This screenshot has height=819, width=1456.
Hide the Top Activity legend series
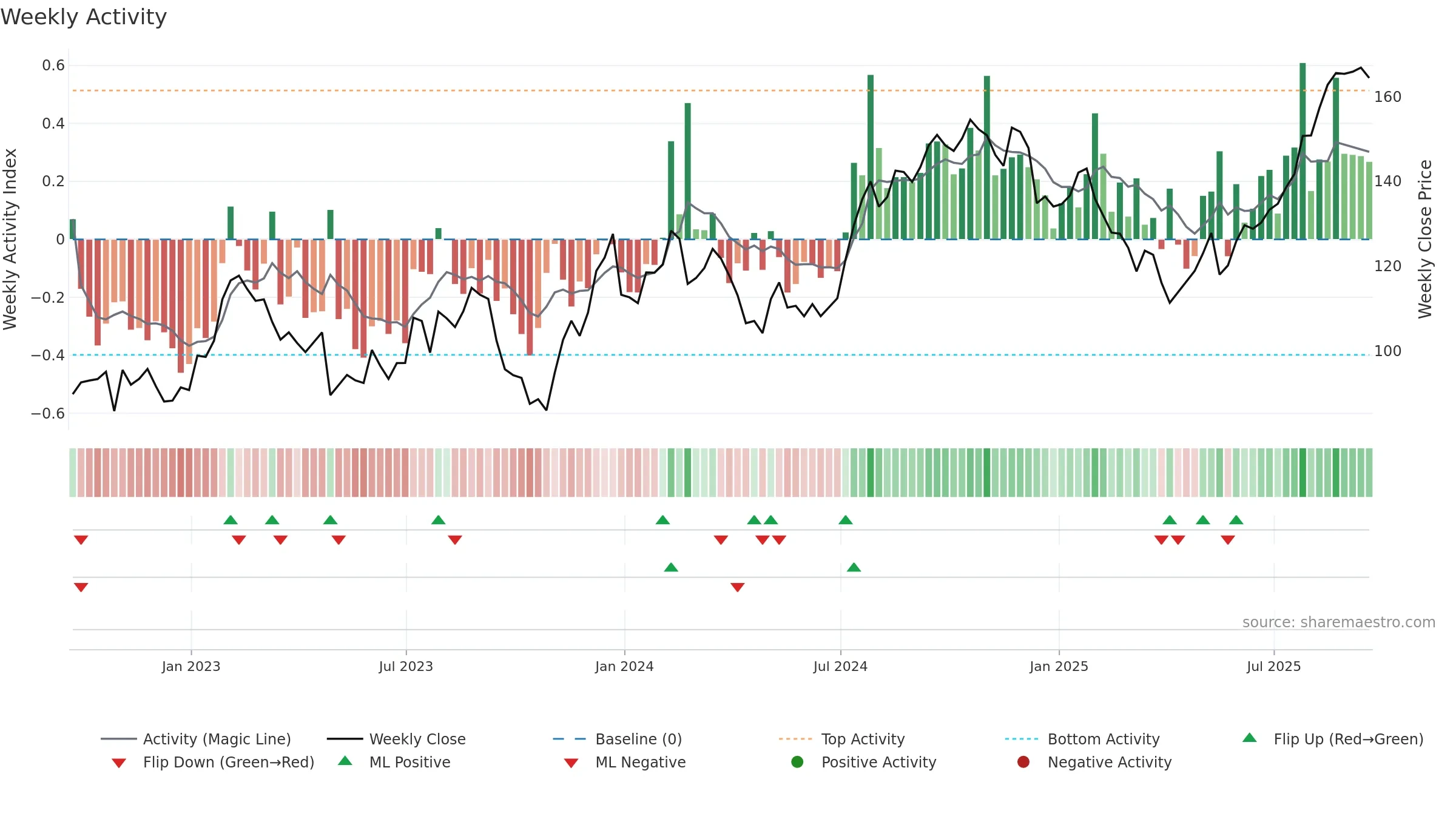841,739
